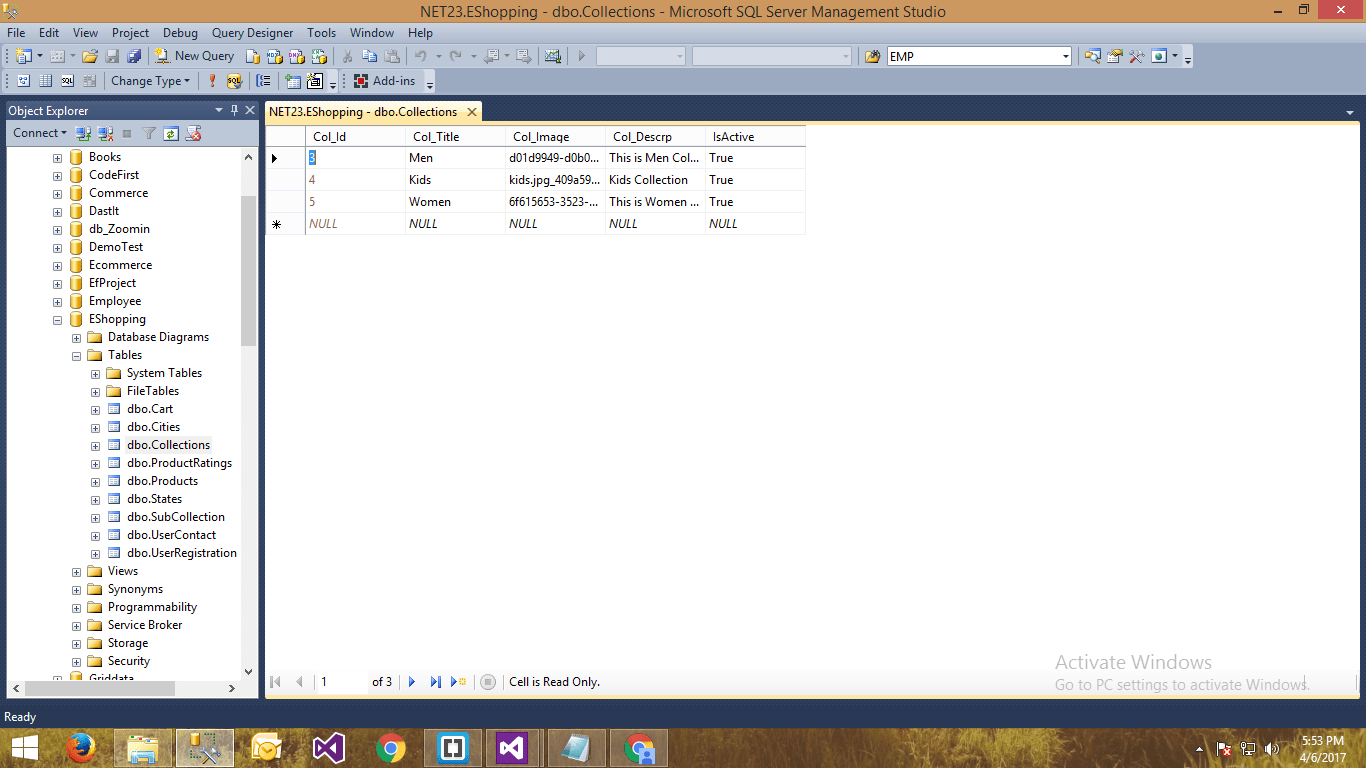Collapse the EShopping database node

[57, 320]
